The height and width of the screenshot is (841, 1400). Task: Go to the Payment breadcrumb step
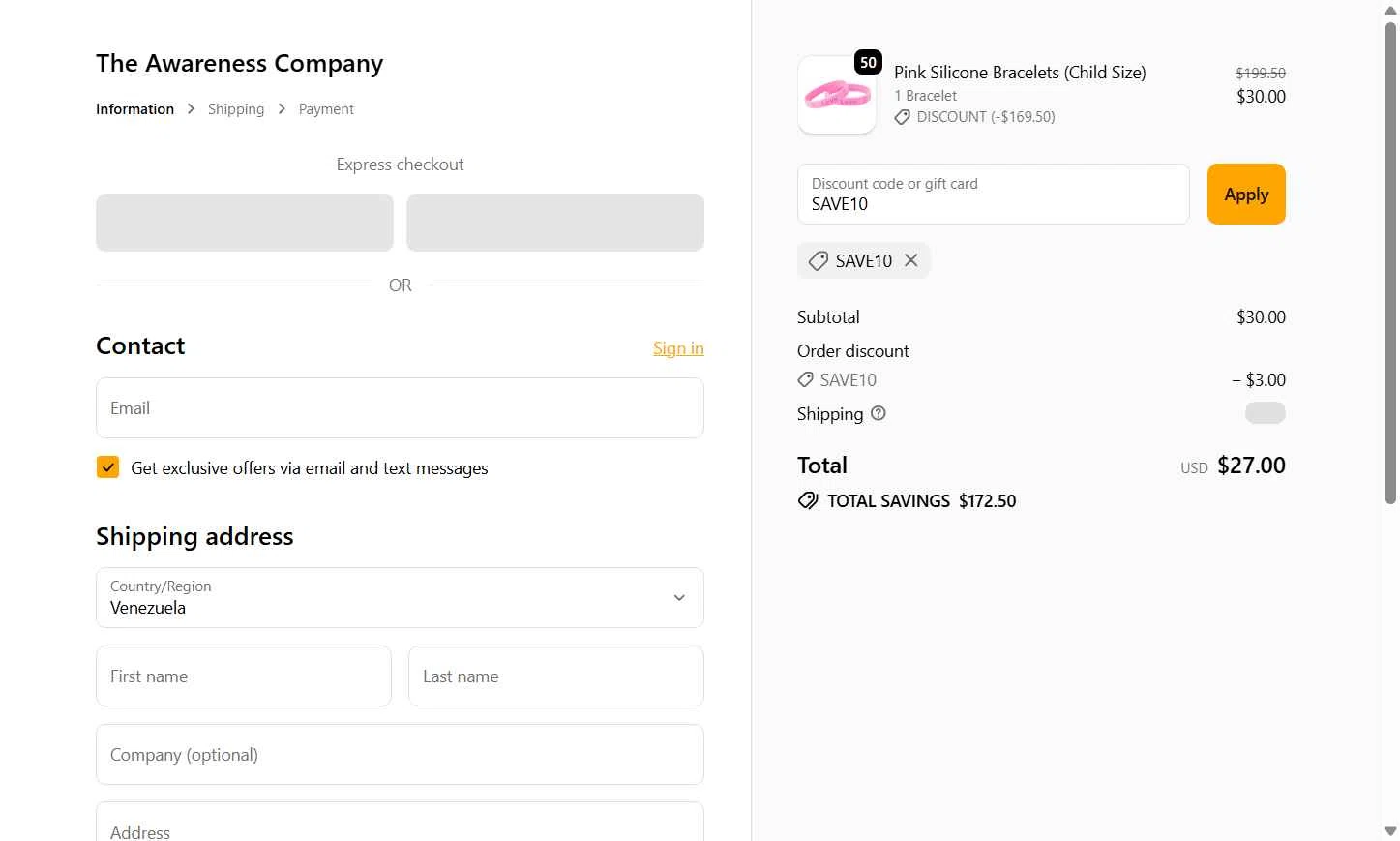(326, 108)
